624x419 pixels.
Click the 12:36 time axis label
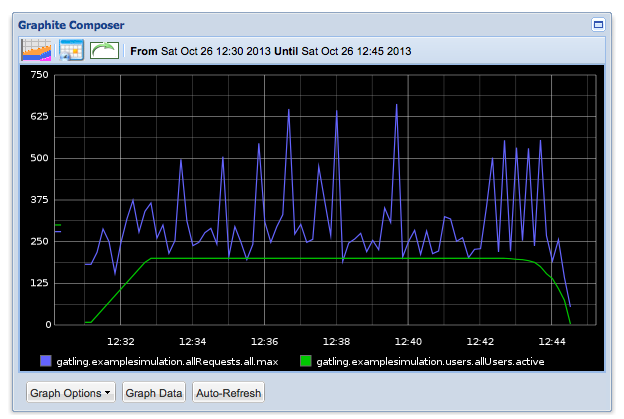[x=265, y=341]
